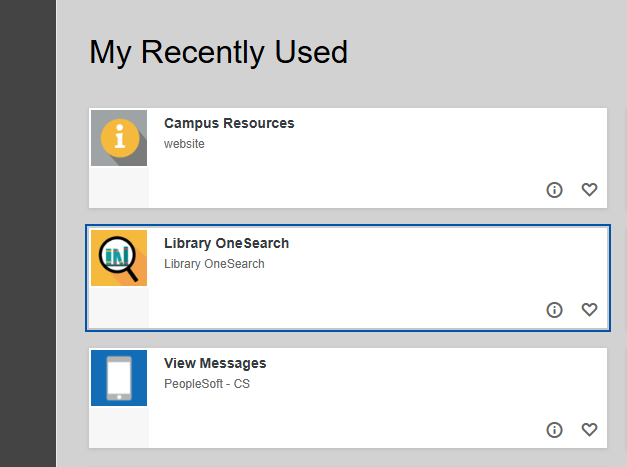Viewport: 627px width, 467px height.
Task: Click the "My Recently Used" heading
Action: [x=218, y=52]
